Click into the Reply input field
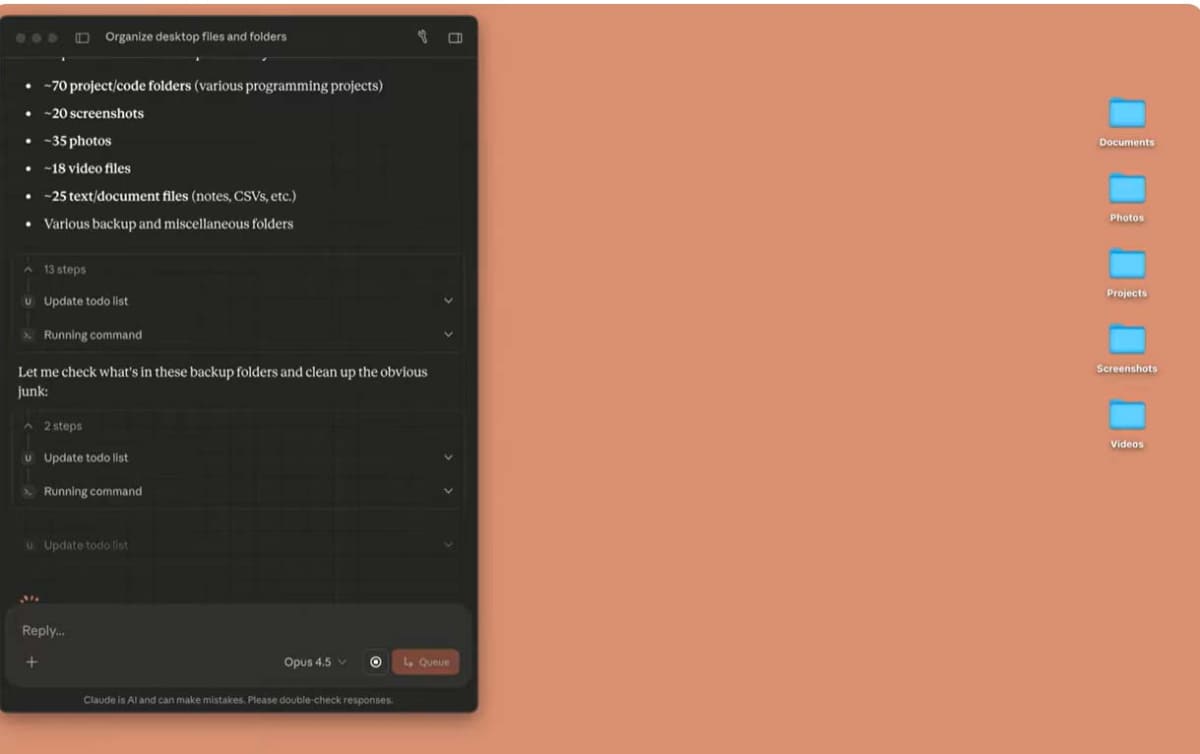Screen dimensions: 1200x754 tap(237, 630)
